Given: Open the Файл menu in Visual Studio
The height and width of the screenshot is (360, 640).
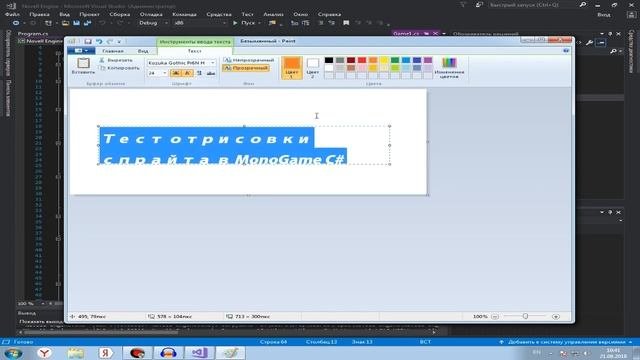Looking at the screenshot, I should point(12,14).
